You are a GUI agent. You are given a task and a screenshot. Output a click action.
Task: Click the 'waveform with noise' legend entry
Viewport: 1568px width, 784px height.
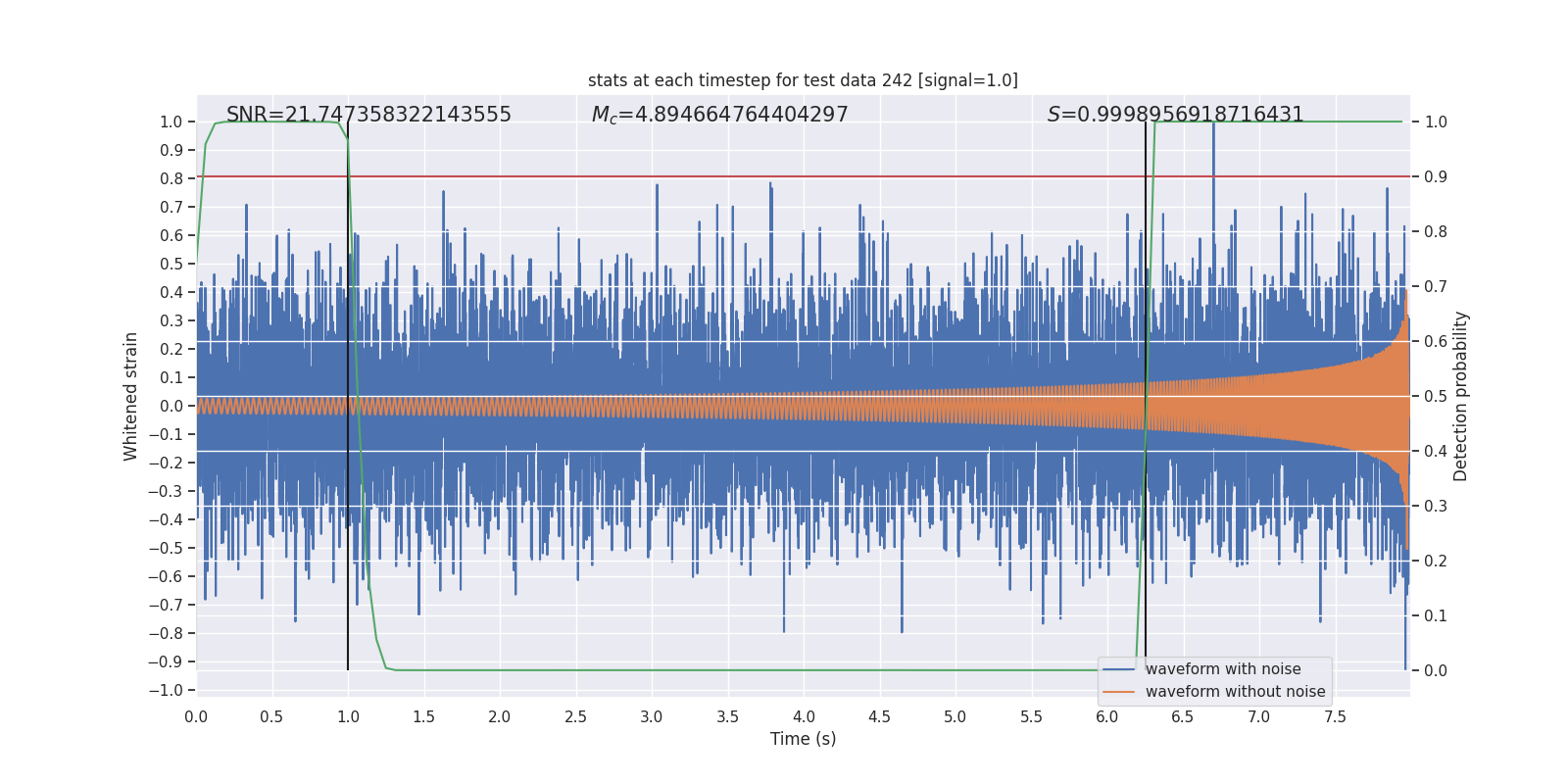click(x=1223, y=669)
